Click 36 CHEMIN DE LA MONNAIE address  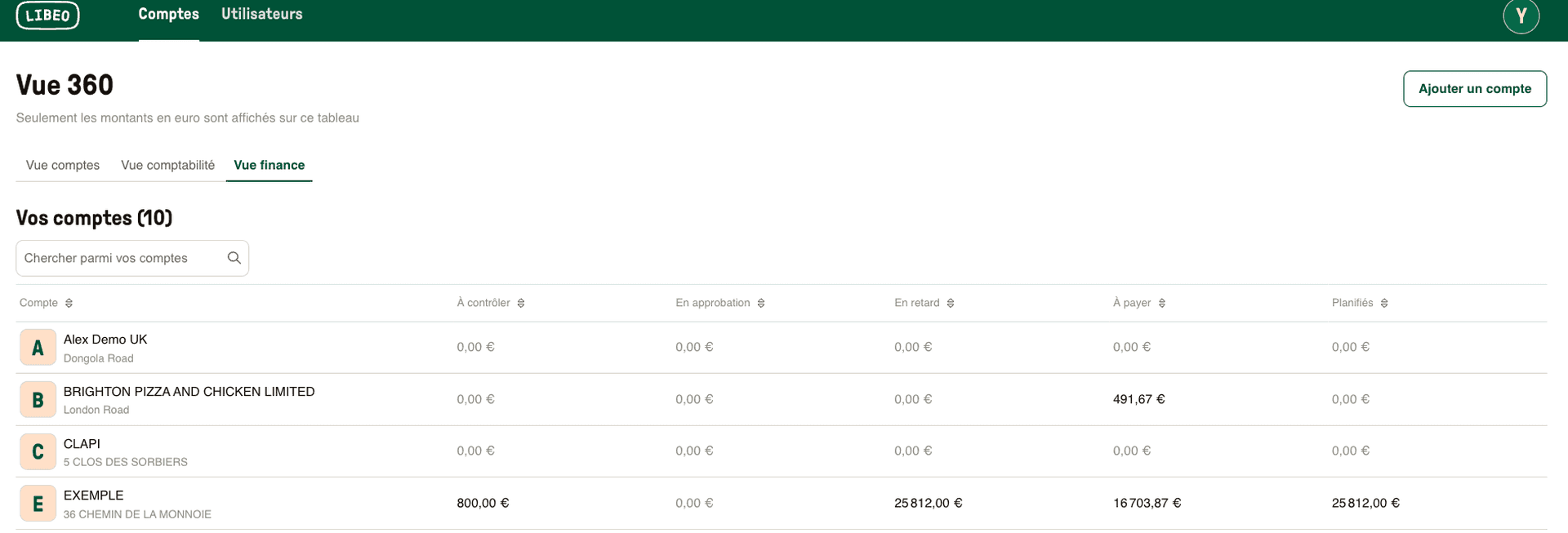pyautogui.click(x=137, y=514)
